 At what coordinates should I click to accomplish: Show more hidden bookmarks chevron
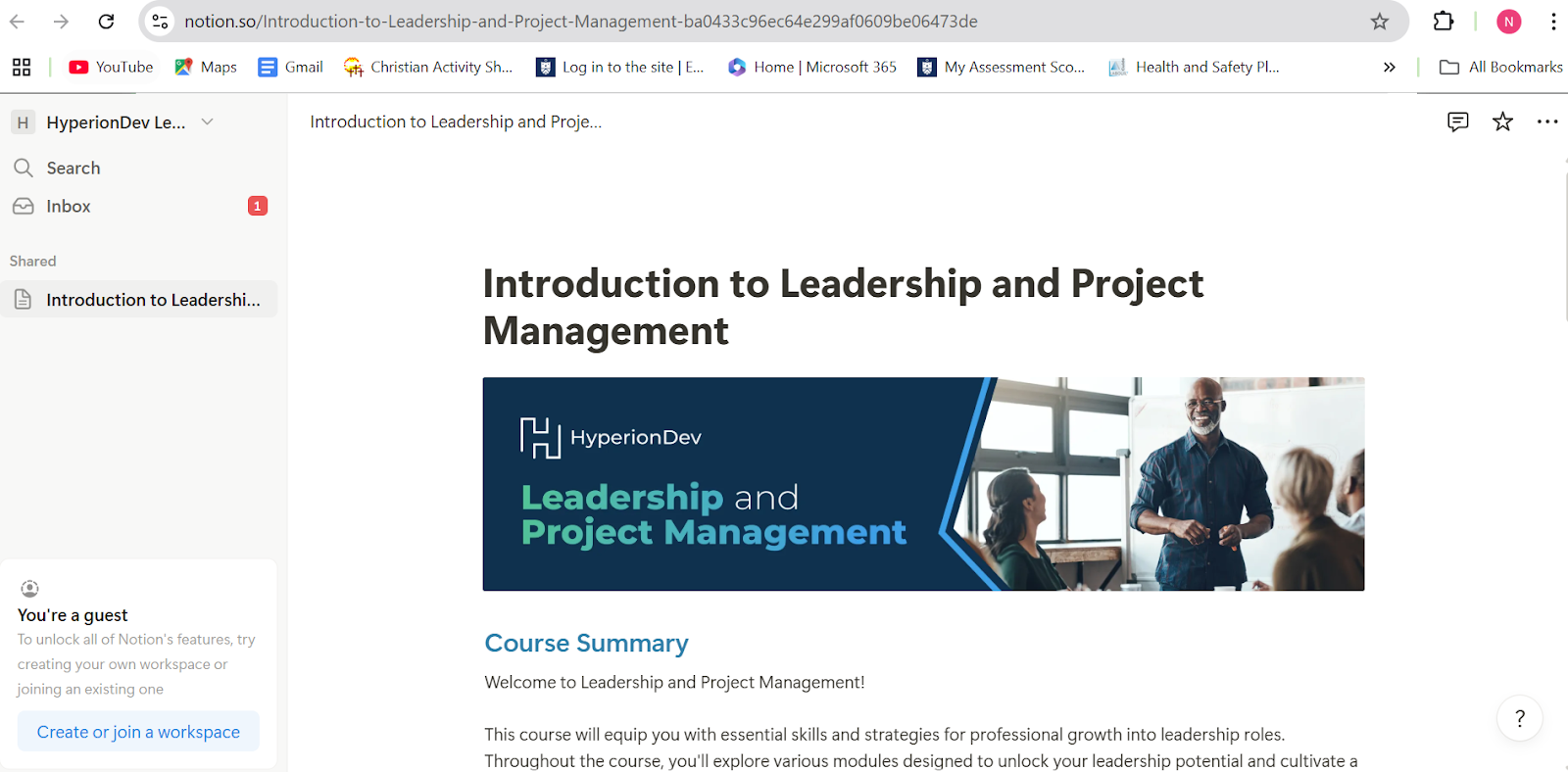coord(1389,67)
